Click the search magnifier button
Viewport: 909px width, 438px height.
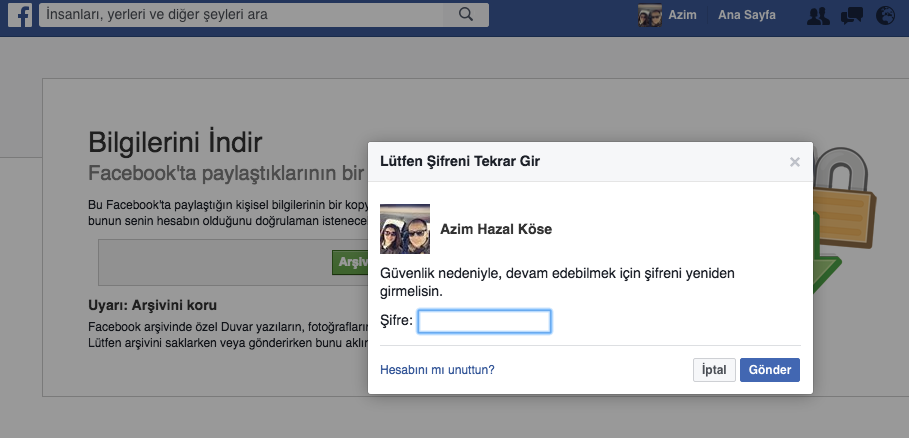[466, 15]
